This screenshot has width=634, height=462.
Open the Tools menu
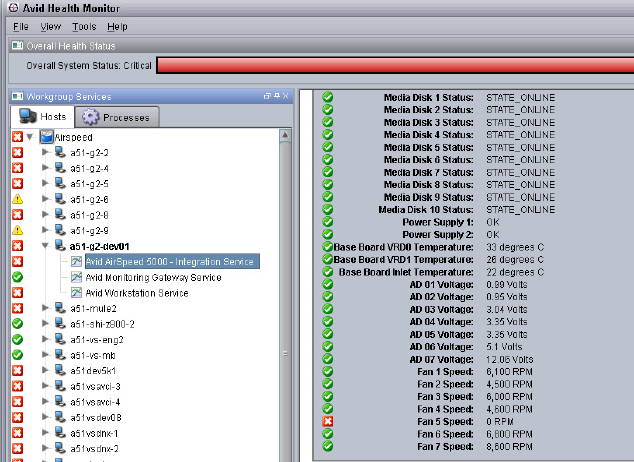coord(84,27)
